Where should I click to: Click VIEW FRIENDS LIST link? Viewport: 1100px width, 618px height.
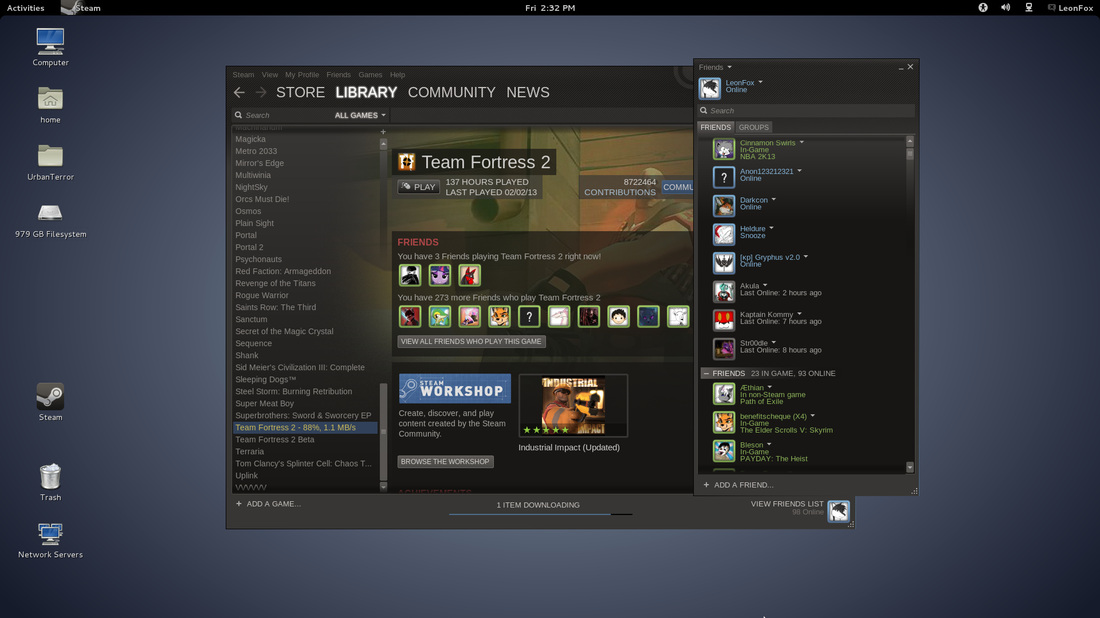pos(787,504)
